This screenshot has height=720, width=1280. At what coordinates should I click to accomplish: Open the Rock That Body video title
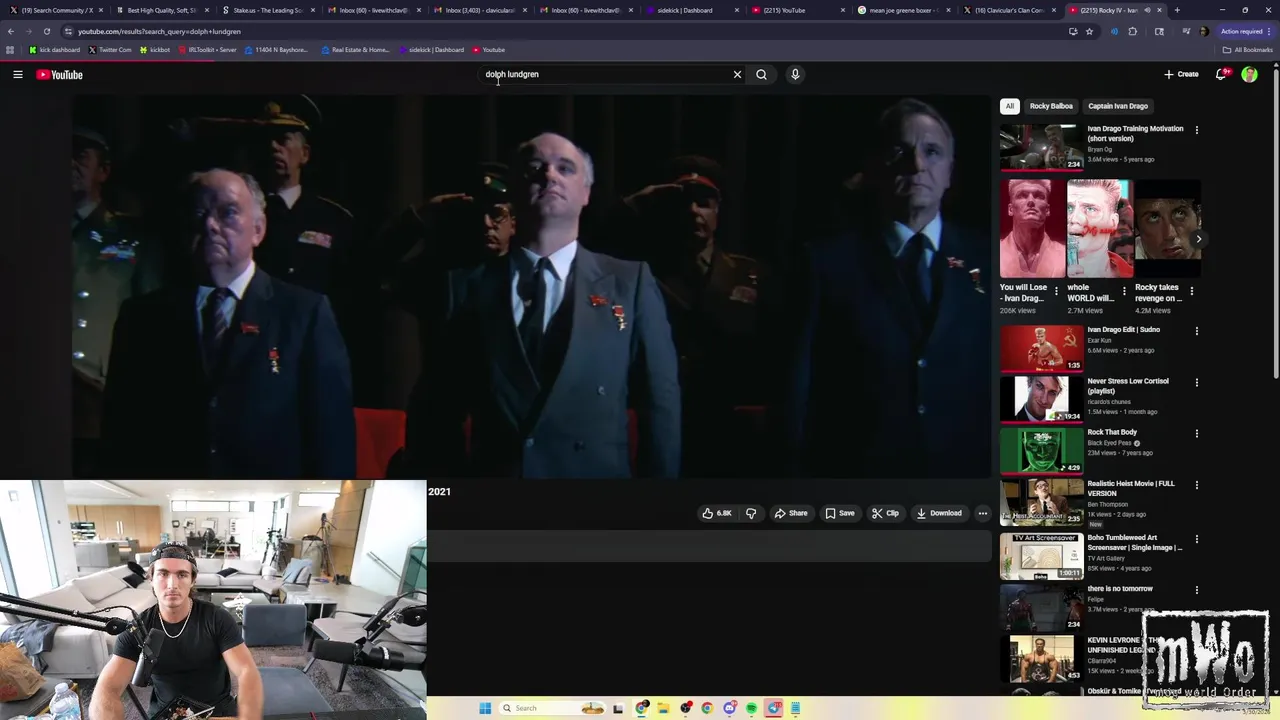pos(1112,432)
